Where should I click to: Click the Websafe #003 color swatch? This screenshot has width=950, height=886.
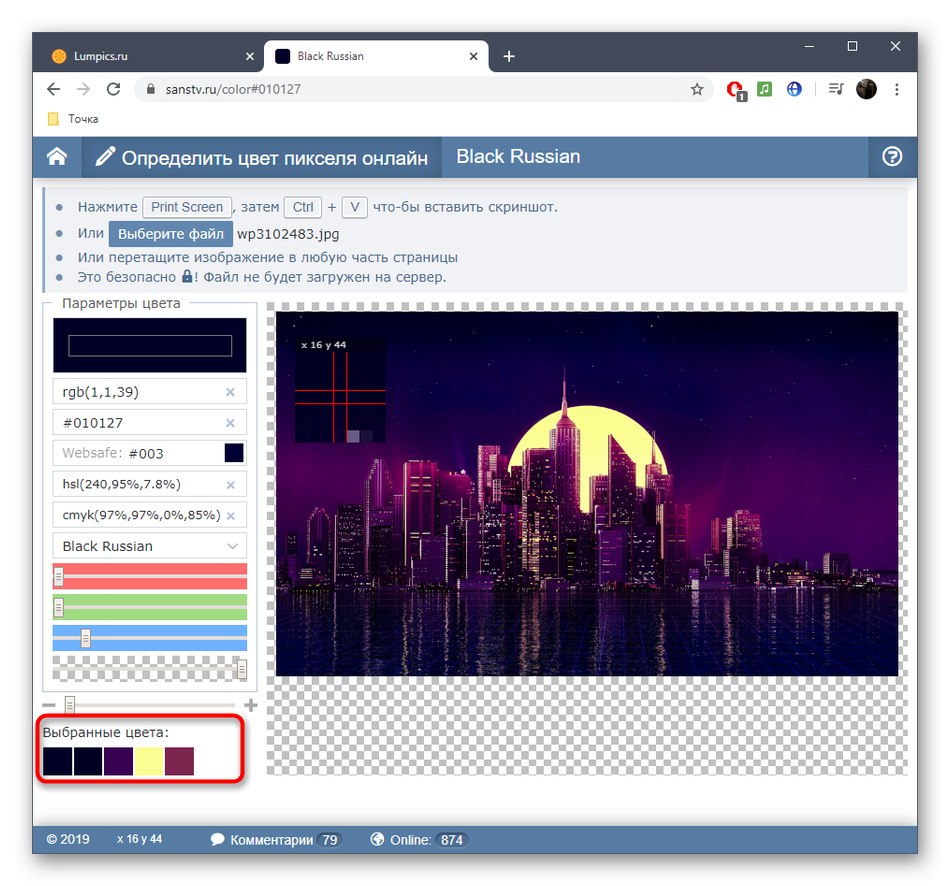click(x=234, y=453)
